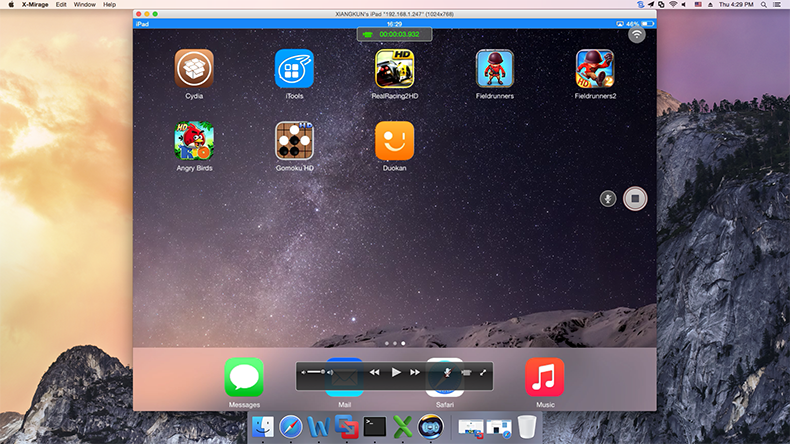Screen dimensions: 790x444
Task: Toggle the microphone mute round button
Action: (x=608, y=199)
